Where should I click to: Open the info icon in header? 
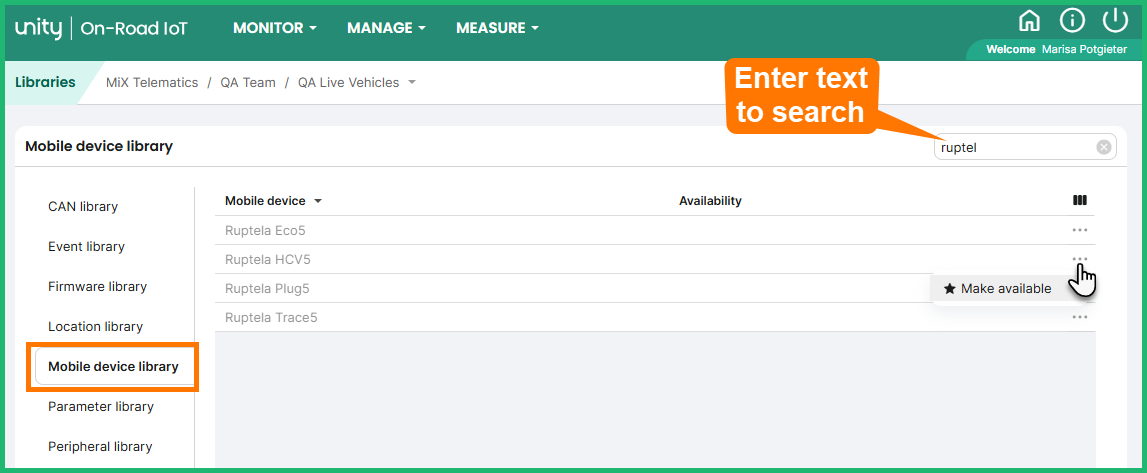coord(1072,21)
